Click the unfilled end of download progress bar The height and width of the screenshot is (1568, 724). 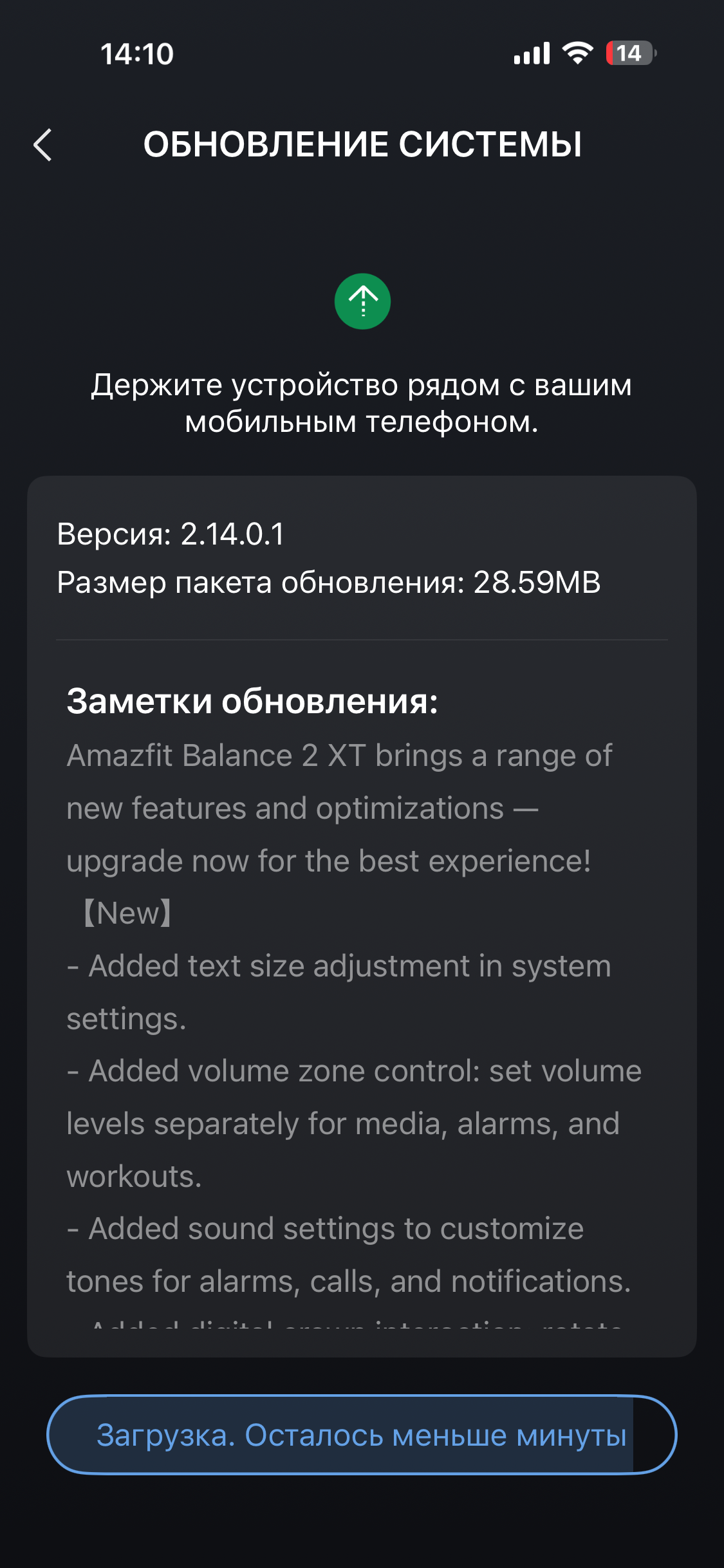point(654,1435)
